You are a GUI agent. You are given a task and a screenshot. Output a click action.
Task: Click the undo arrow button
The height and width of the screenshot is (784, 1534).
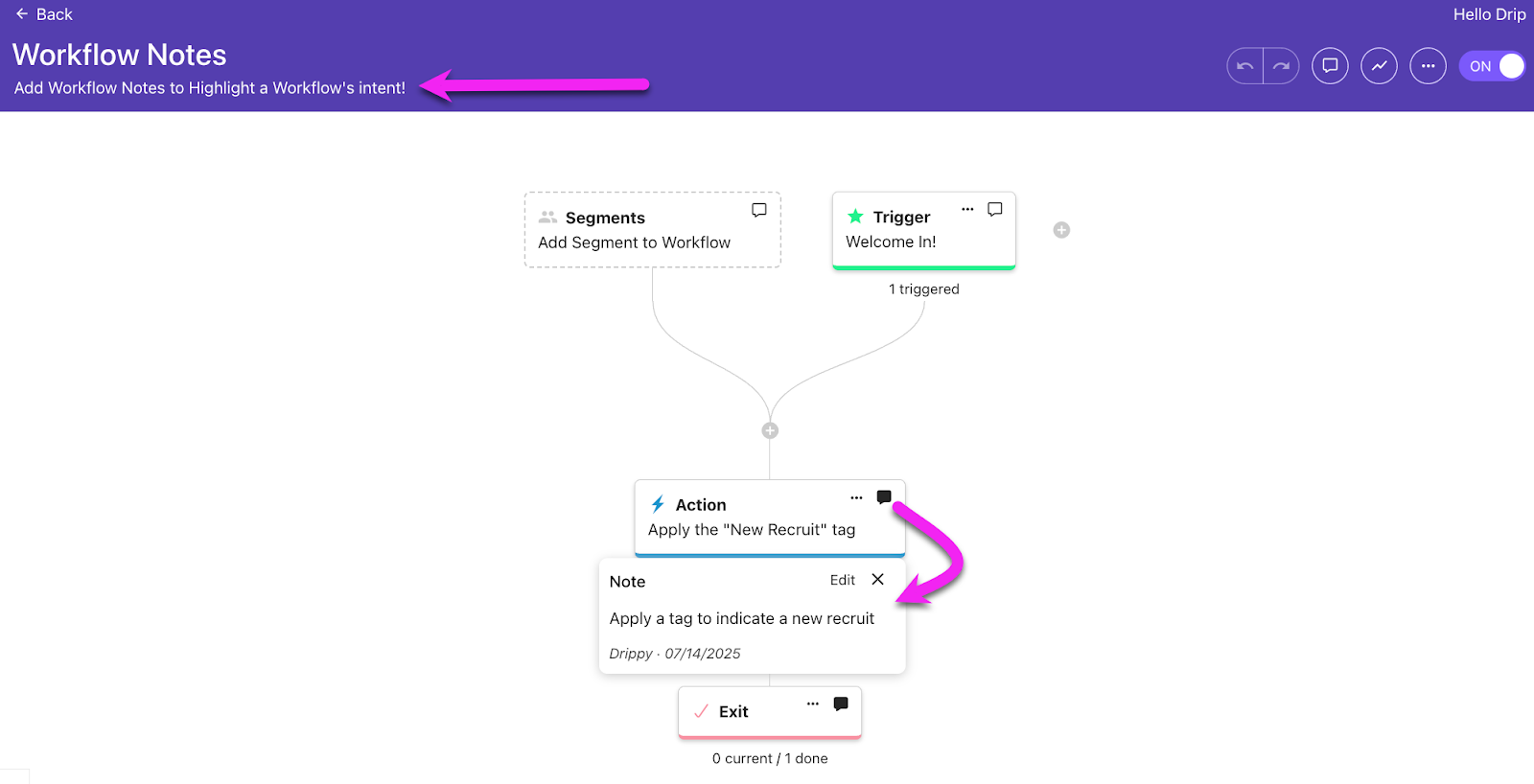1244,66
